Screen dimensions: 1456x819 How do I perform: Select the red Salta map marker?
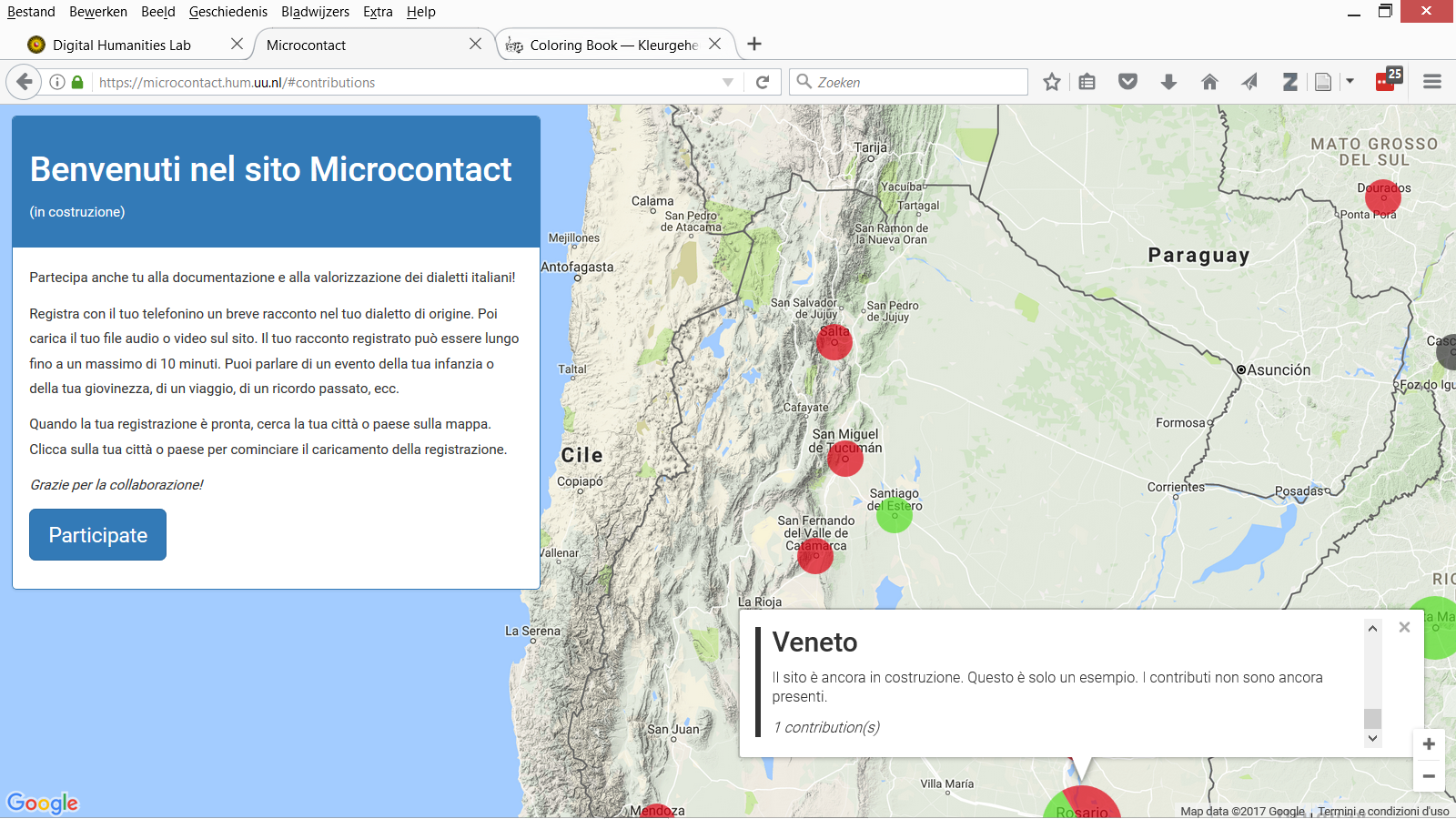tap(834, 341)
